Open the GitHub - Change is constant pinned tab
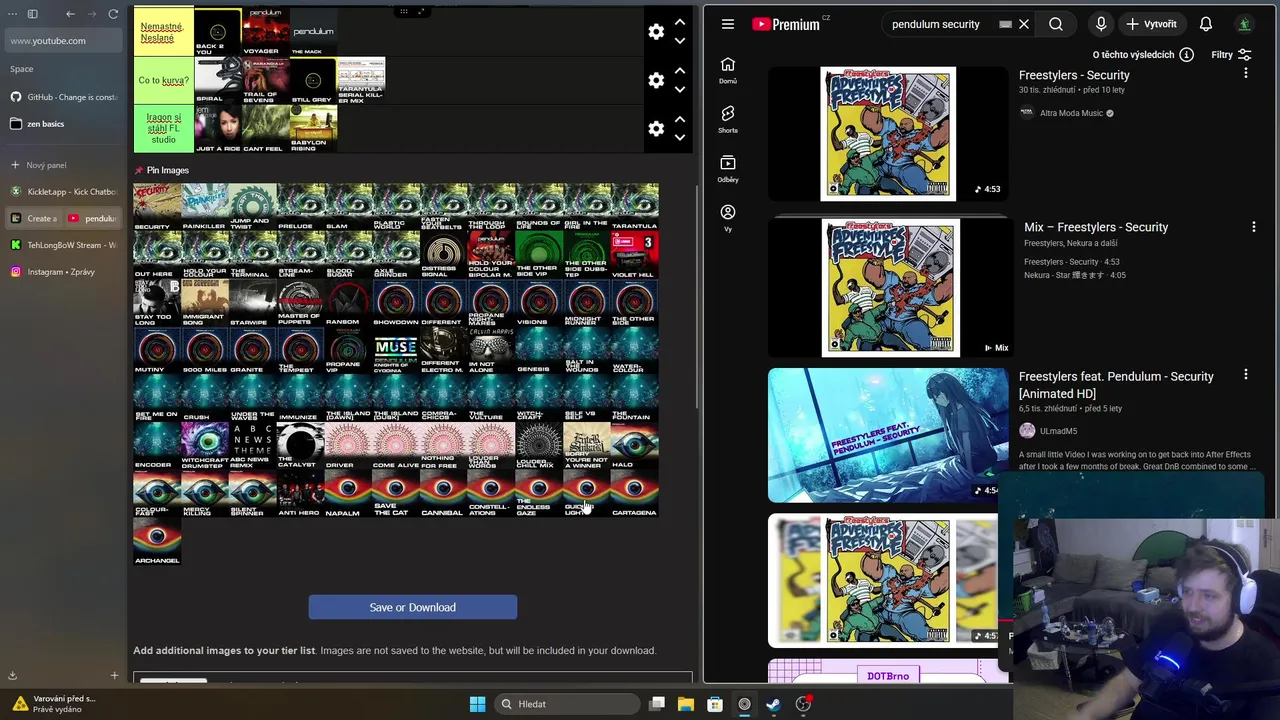The image size is (1280, 720). click(63, 97)
